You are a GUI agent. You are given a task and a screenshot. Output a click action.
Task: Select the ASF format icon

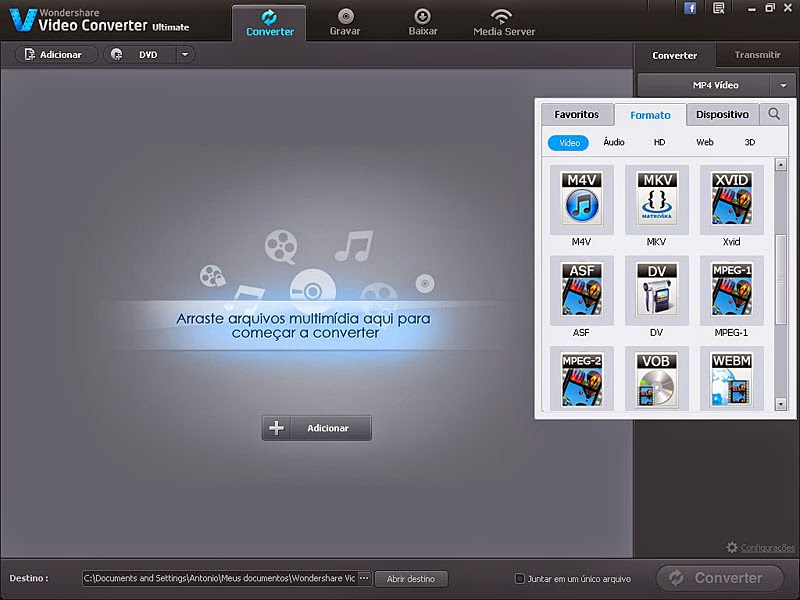point(582,290)
